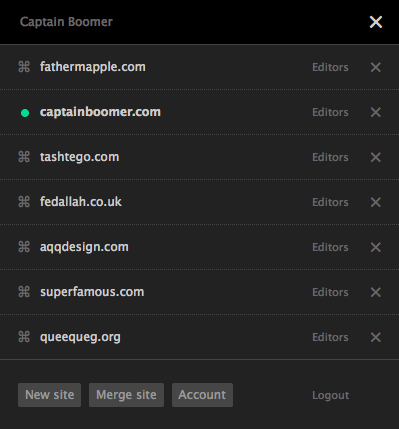Click the green active dot for captainboomer.com
The image size is (399, 429).
click(x=25, y=113)
